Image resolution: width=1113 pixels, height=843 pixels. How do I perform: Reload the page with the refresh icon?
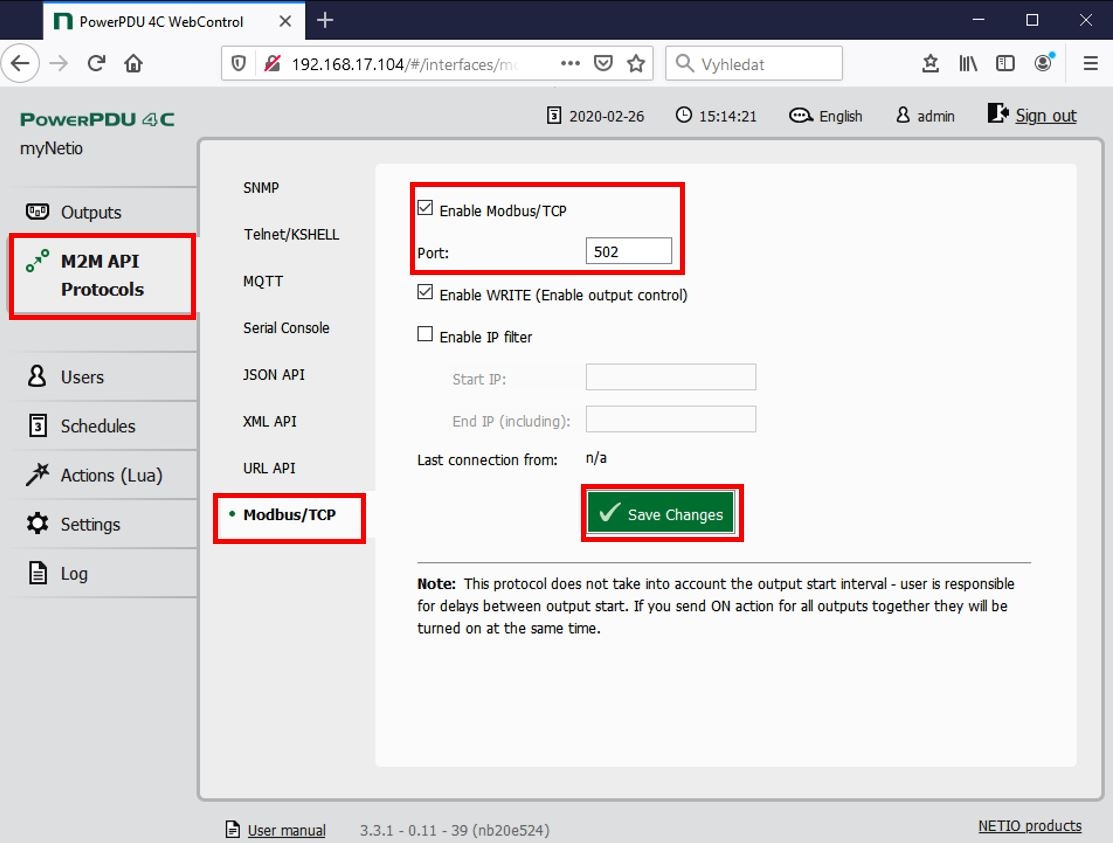click(97, 64)
